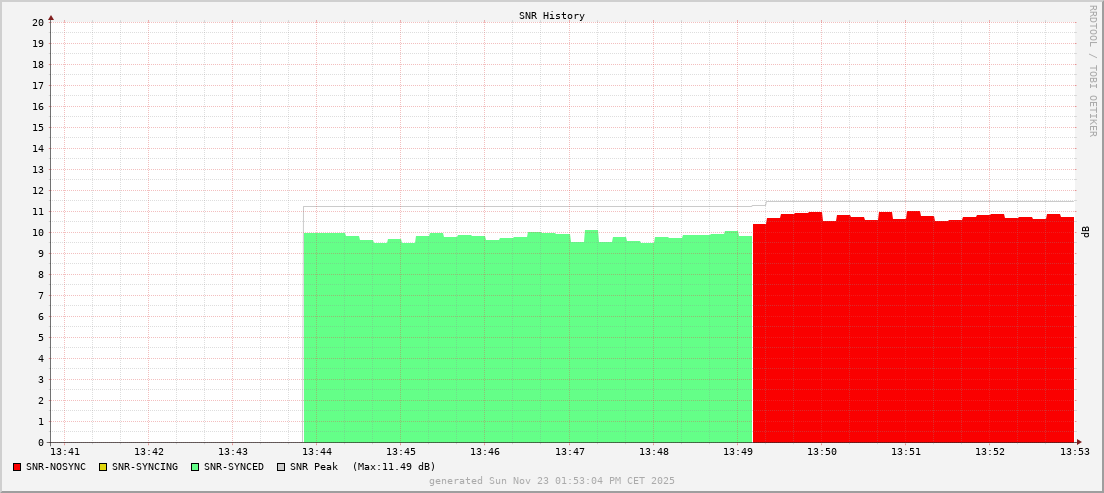Image resolution: width=1104 pixels, height=493 pixels.
Task: Click the dB unit label on right side
Action: [1086, 231]
